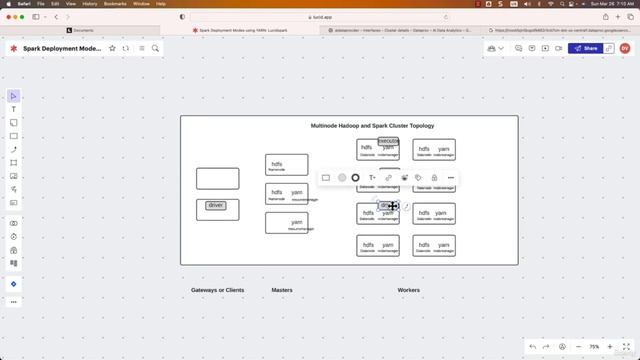
Task: Select the pointer selection tool
Action: [x=13, y=96]
